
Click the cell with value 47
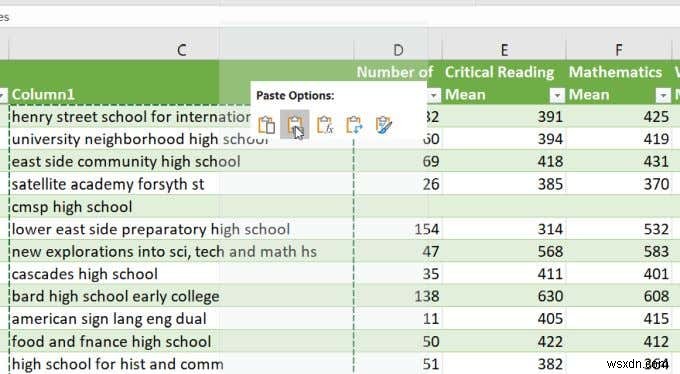point(398,252)
